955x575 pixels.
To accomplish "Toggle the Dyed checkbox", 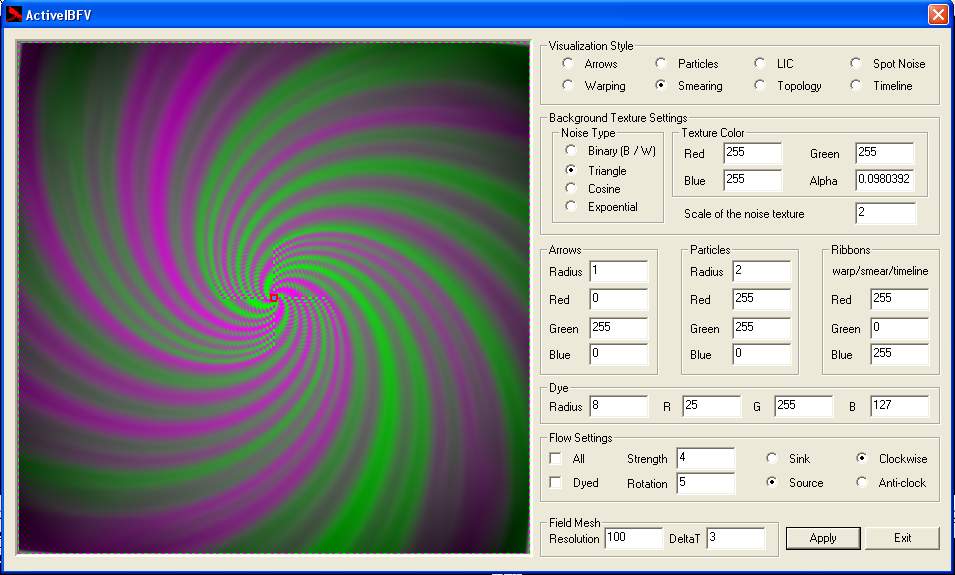I will [x=556, y=483].
